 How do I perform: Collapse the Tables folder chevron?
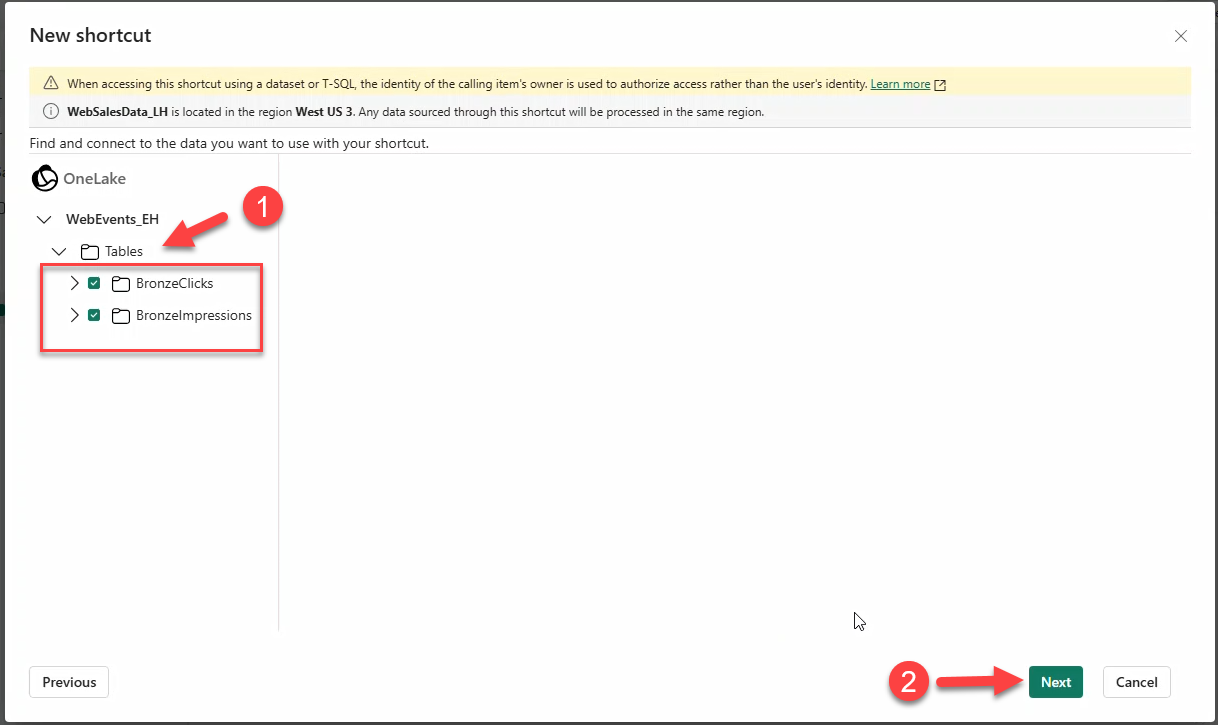tap(59, 252)
